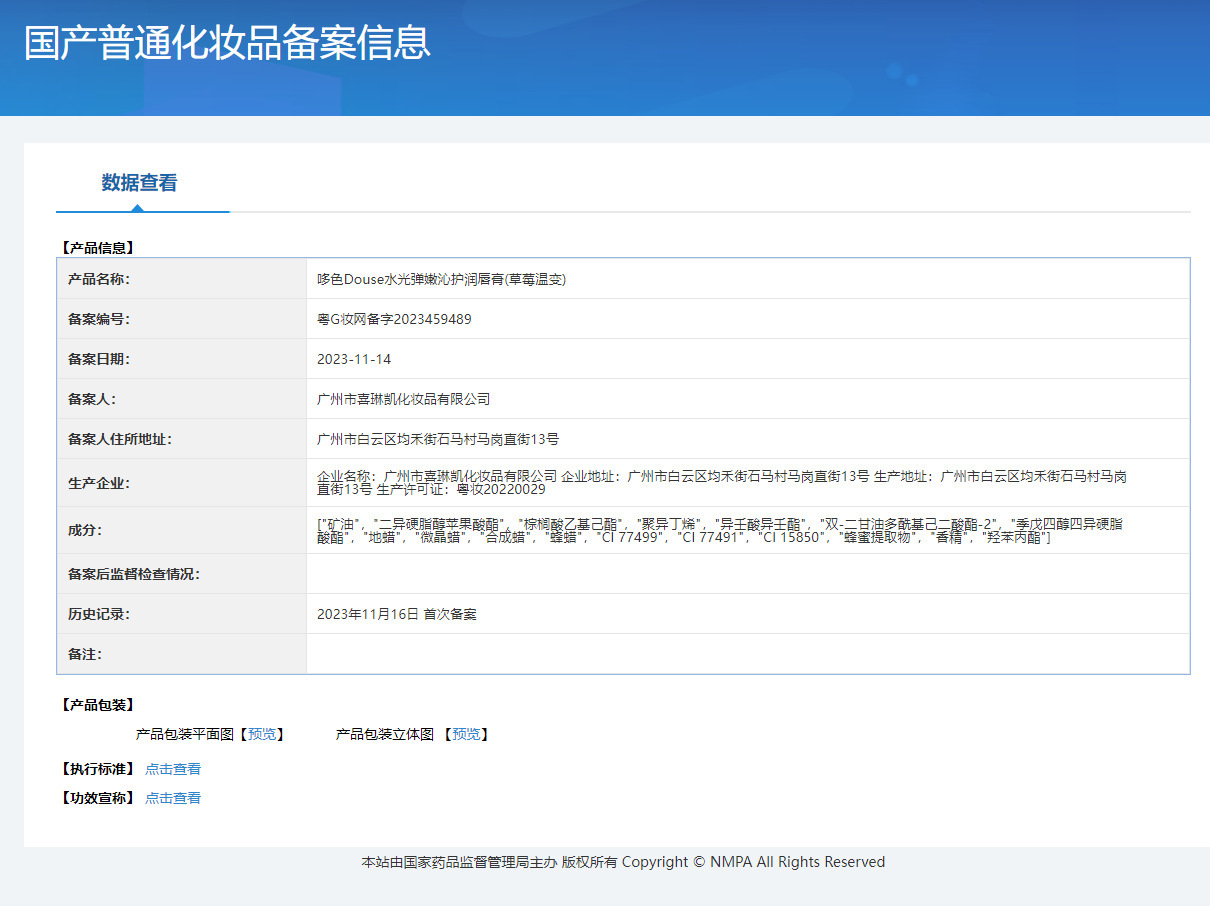
Task: Switch to the 数据查看 tab
Action: (x=139, y=183)
